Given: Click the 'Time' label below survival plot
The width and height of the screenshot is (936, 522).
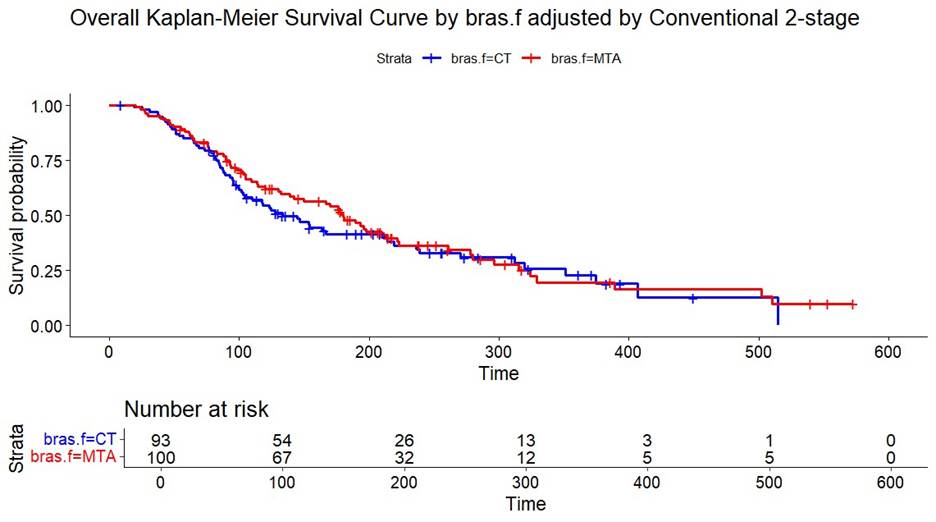Looking at the screenshot, I should (498, 374).
